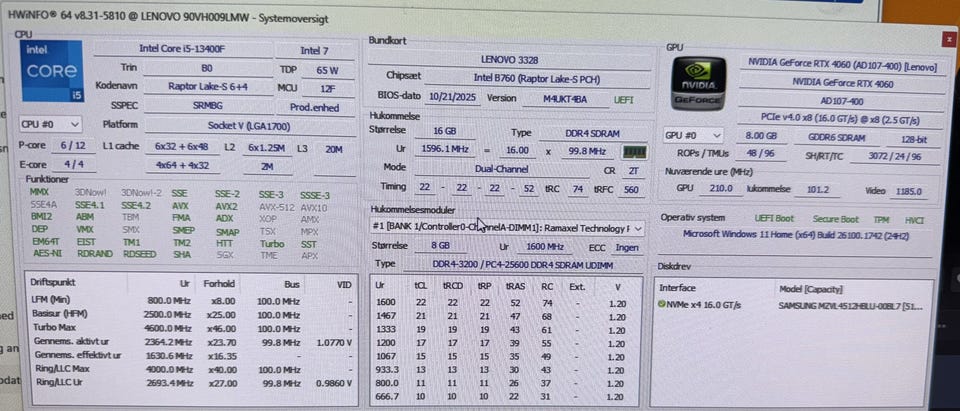Click the DDR4-3200 / PC4-25600 type field

pos(523,265)
